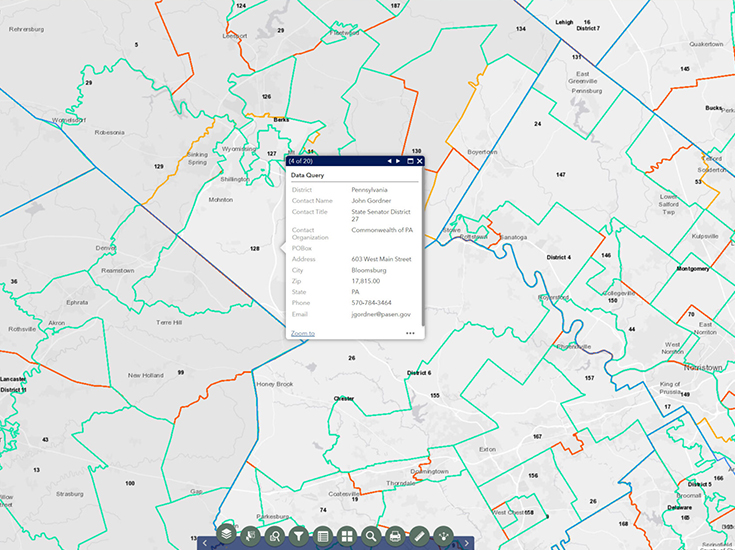Open the magnifier search widget
Viewport: 735px width, 550px height.
point(371,536)
